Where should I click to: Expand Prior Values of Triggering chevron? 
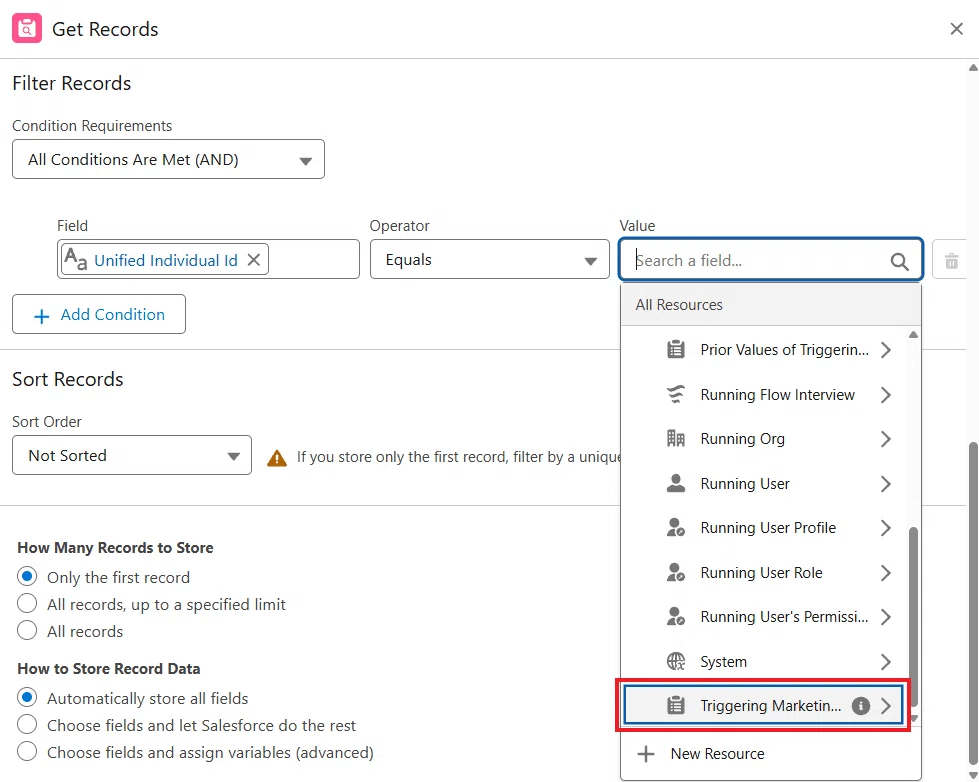tap(885, 350)
